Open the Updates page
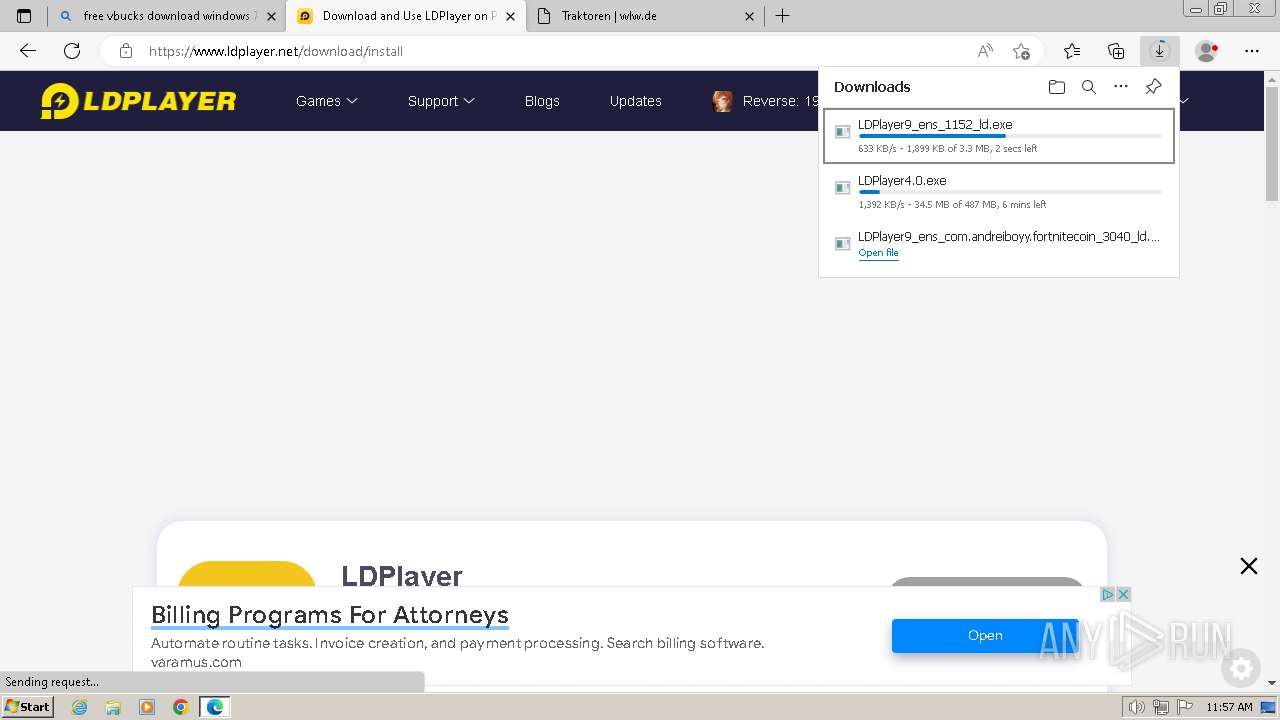This screenshot has height=720, width=1280. 636,101
